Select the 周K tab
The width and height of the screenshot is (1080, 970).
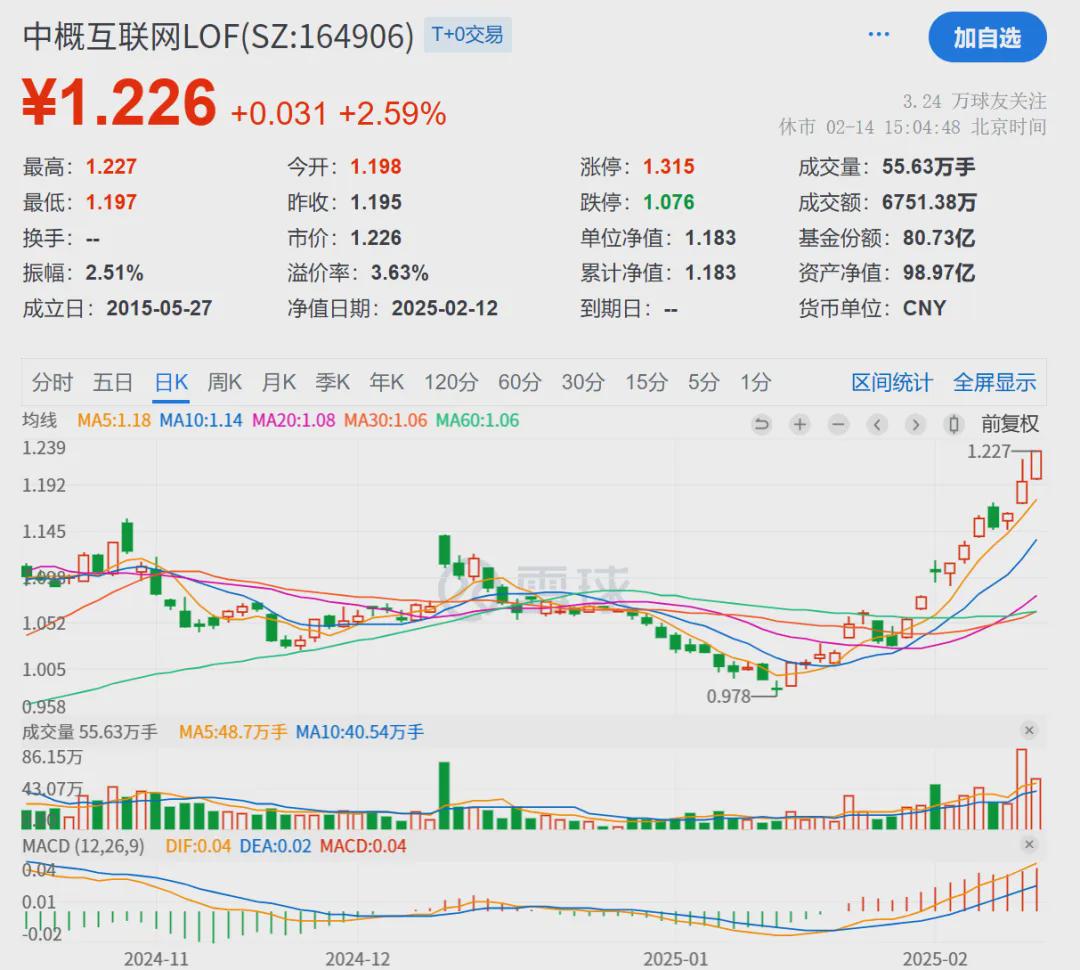pos(225,382)
